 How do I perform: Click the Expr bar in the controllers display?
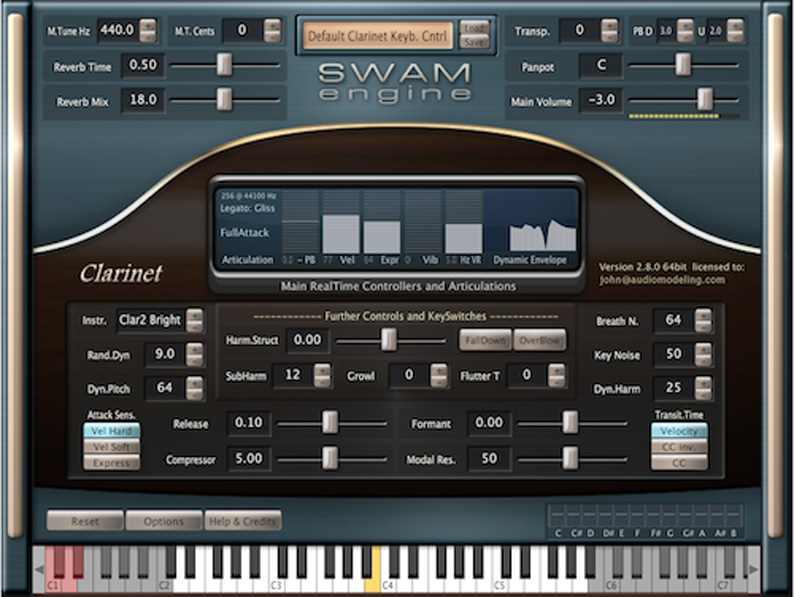coord(382,237)
